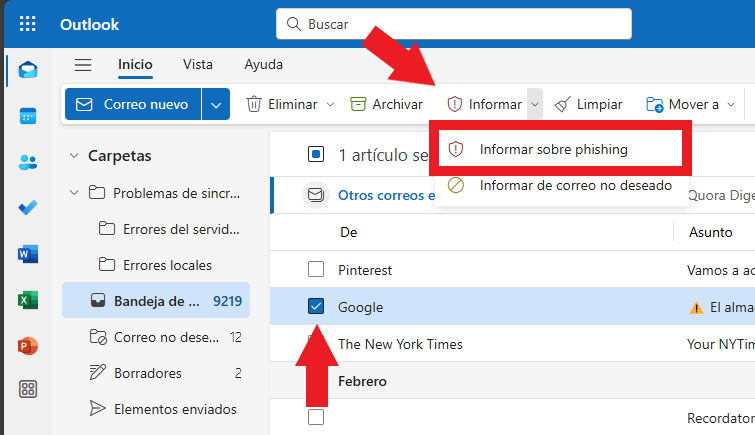Expand the Correo nuevo dropdown arrow
The height and width of the screenshot is (435, 755).
coord(216,104)
